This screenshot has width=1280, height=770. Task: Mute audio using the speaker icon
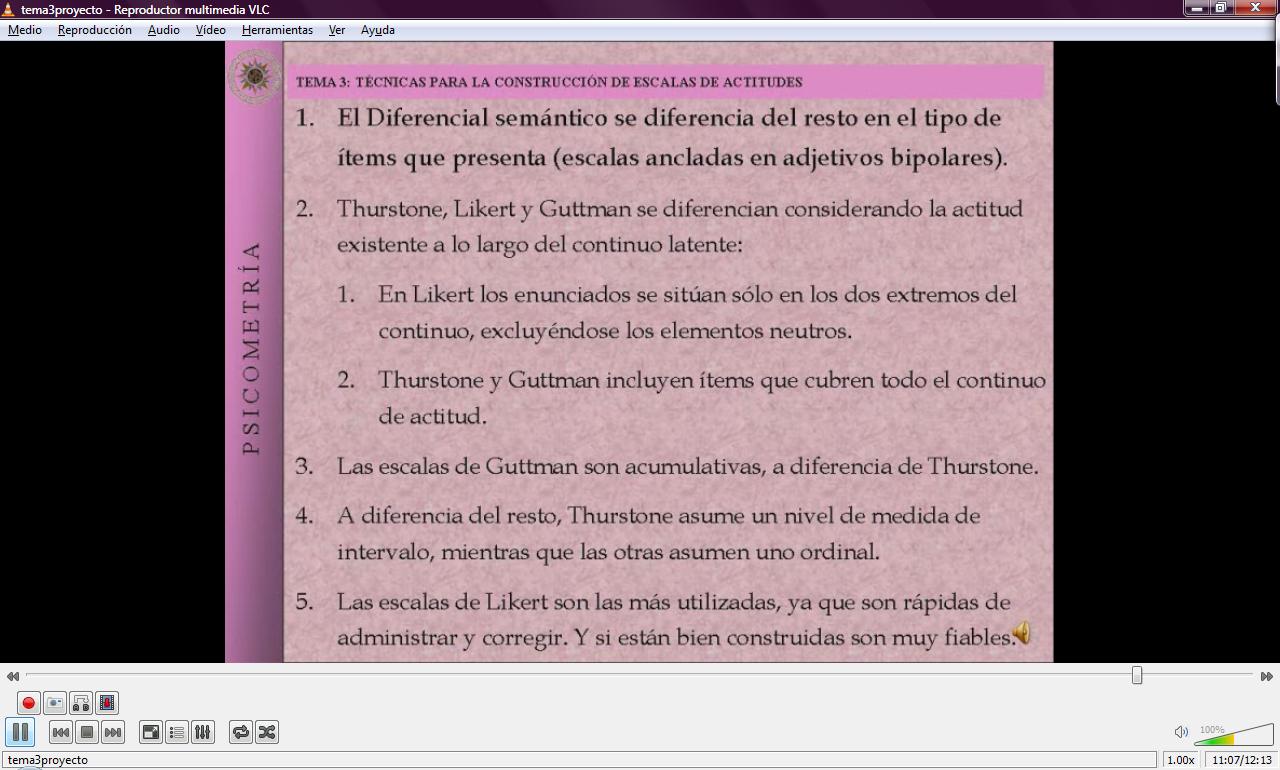(1181, 732)
